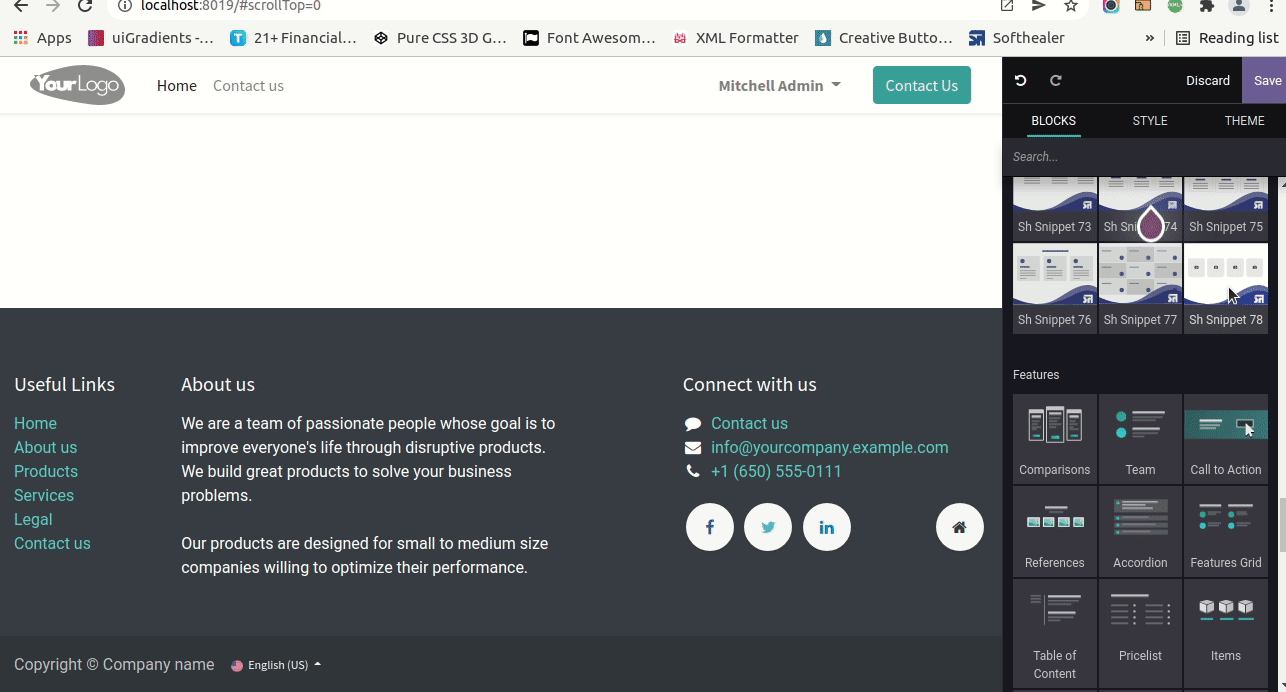Select the Features Grid block

[1226, 532]
